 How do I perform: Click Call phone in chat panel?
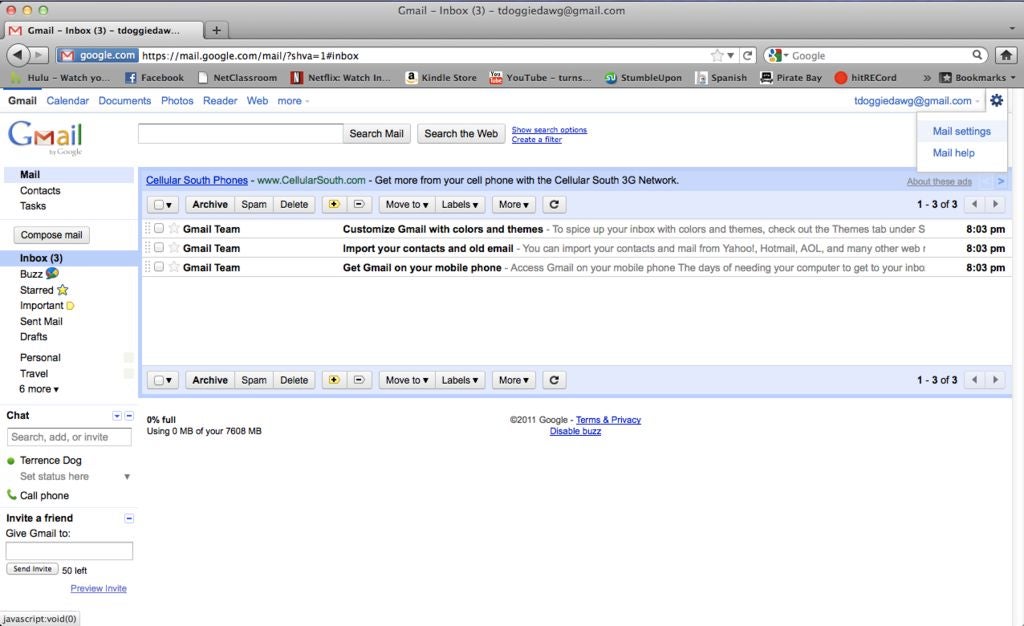44,495
